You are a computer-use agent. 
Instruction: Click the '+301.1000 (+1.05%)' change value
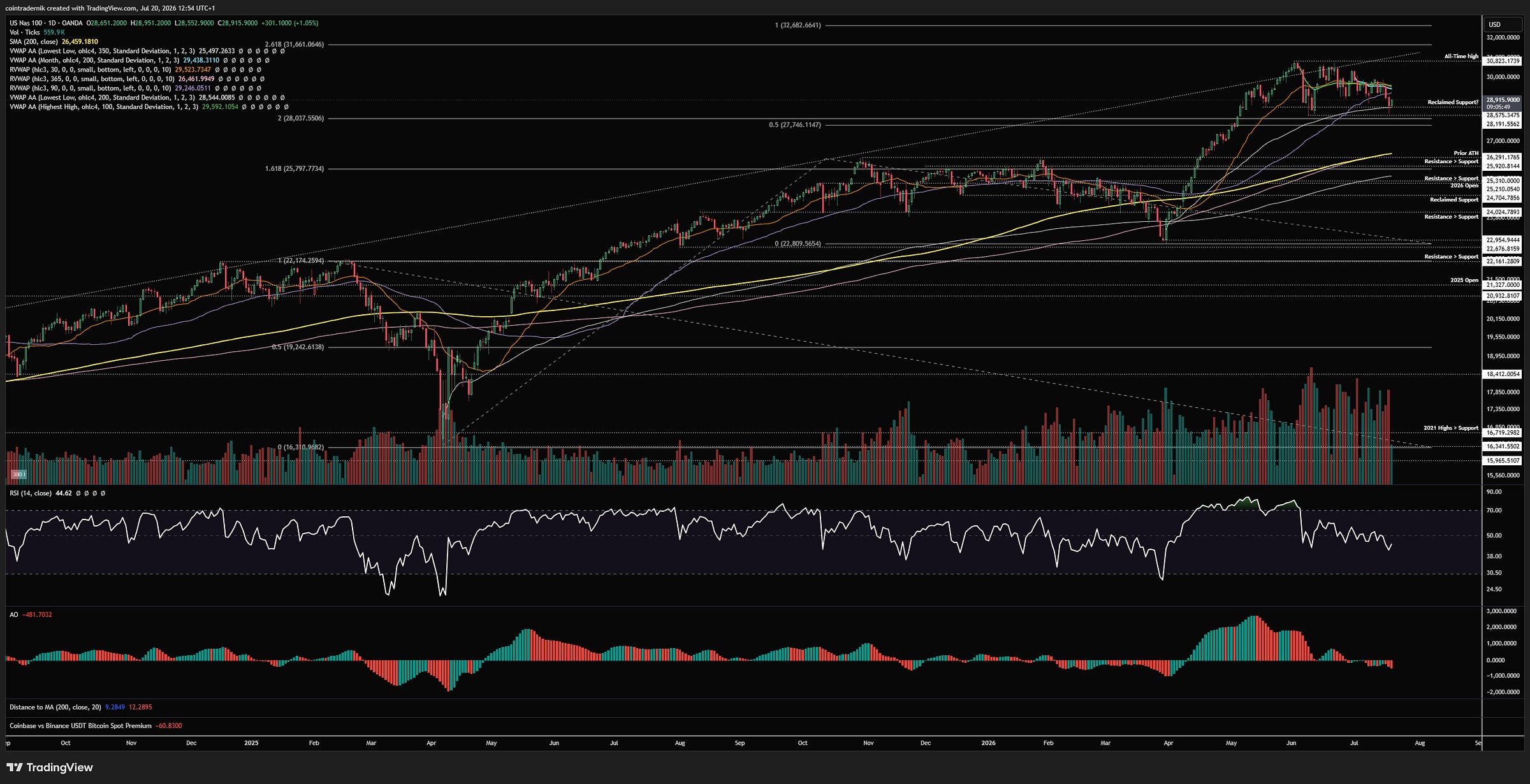[x=289, y=23]
